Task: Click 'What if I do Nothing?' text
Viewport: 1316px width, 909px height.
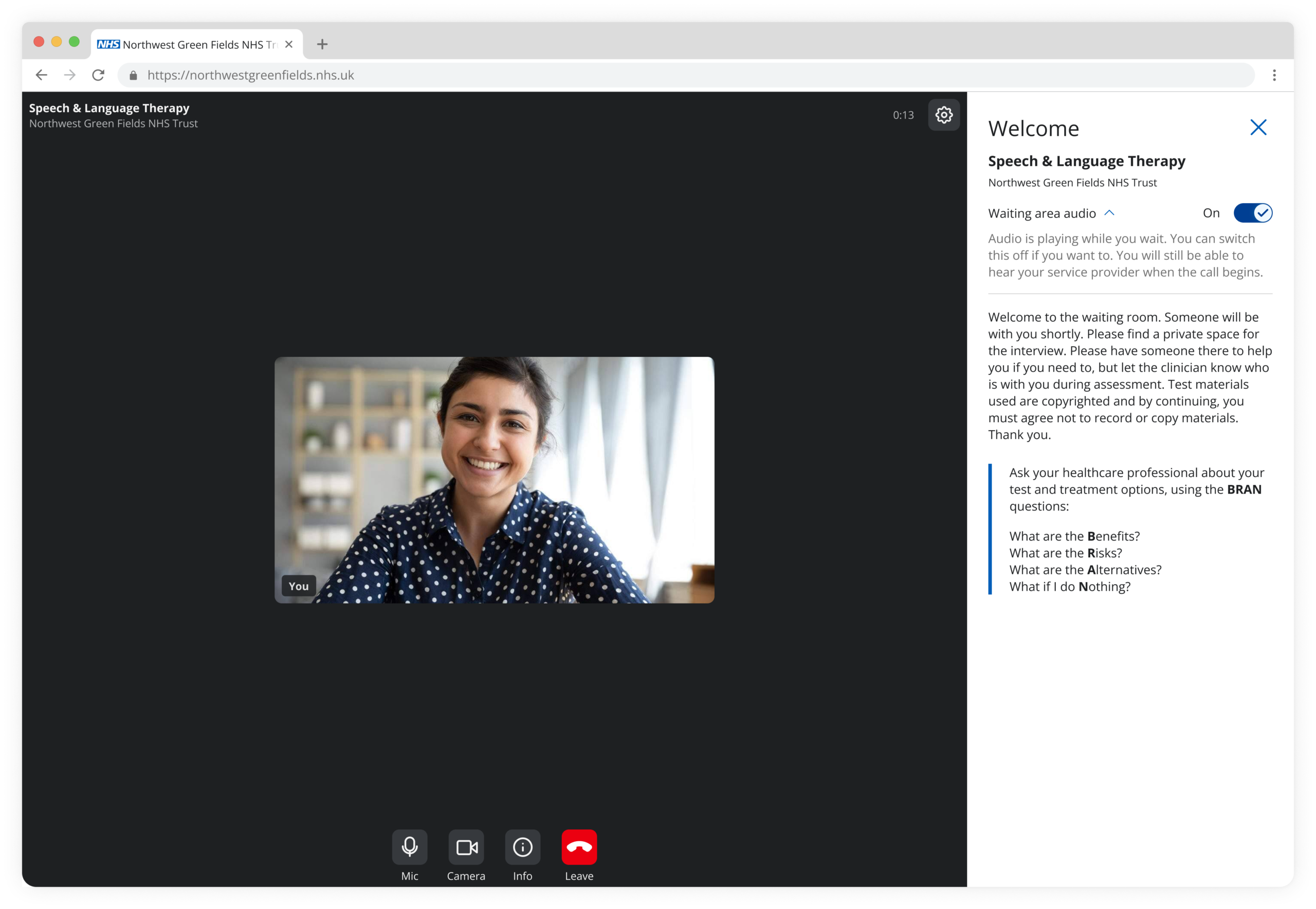Action: tap(1070, 587)
